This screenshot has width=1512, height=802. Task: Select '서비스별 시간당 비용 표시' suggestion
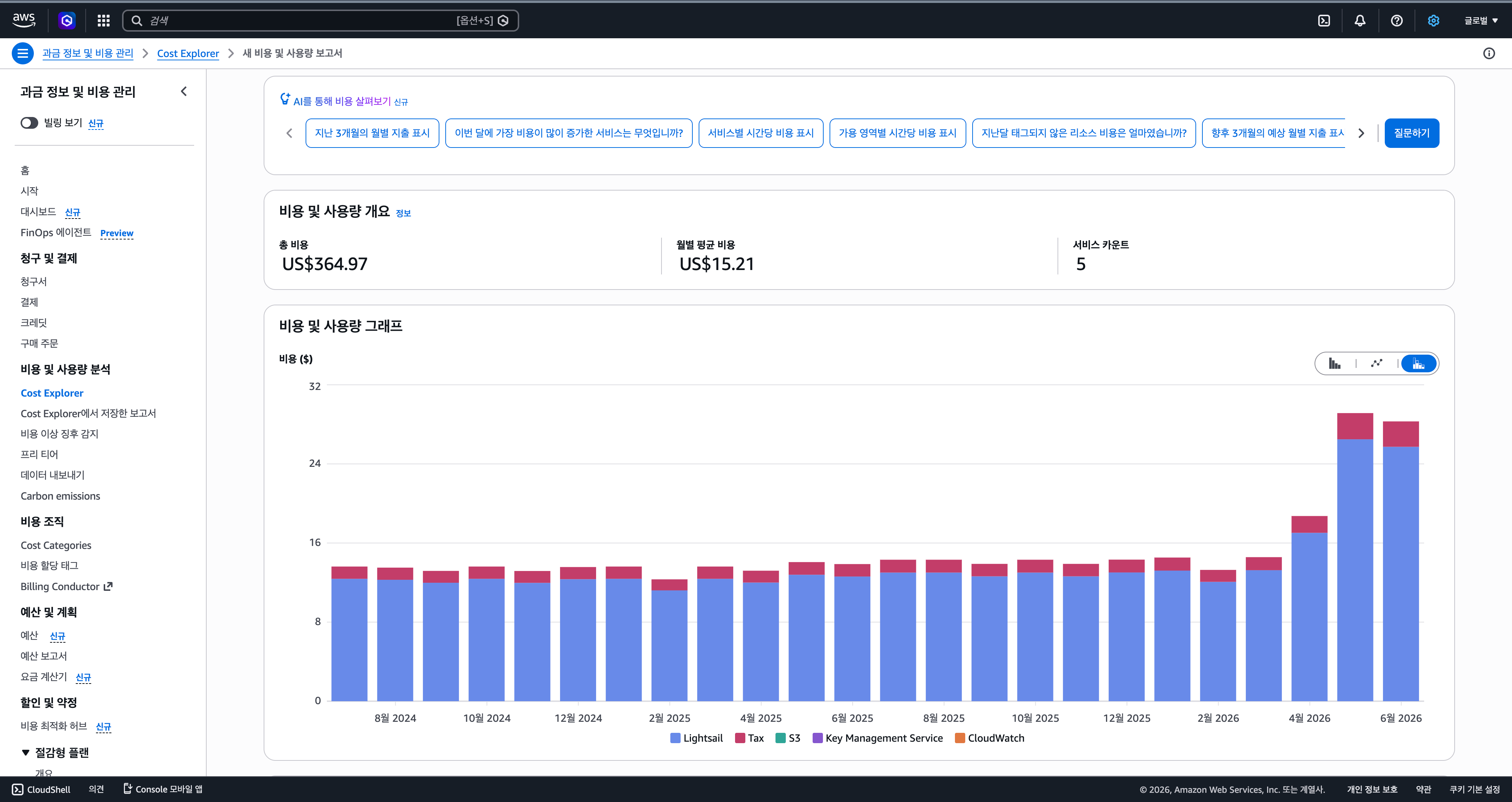[761, 133]
